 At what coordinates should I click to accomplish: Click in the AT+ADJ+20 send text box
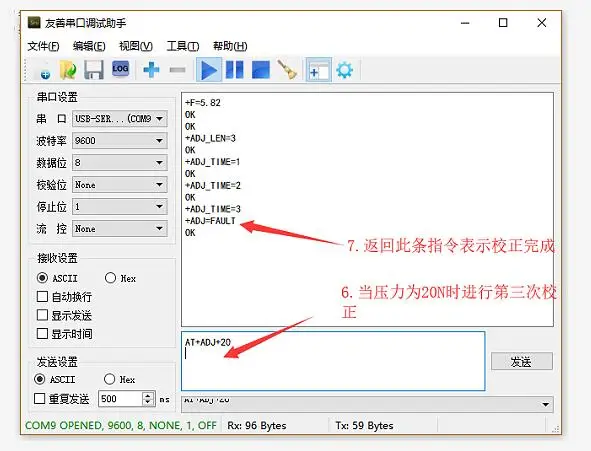pyautogui.click(x=333, y=361)
